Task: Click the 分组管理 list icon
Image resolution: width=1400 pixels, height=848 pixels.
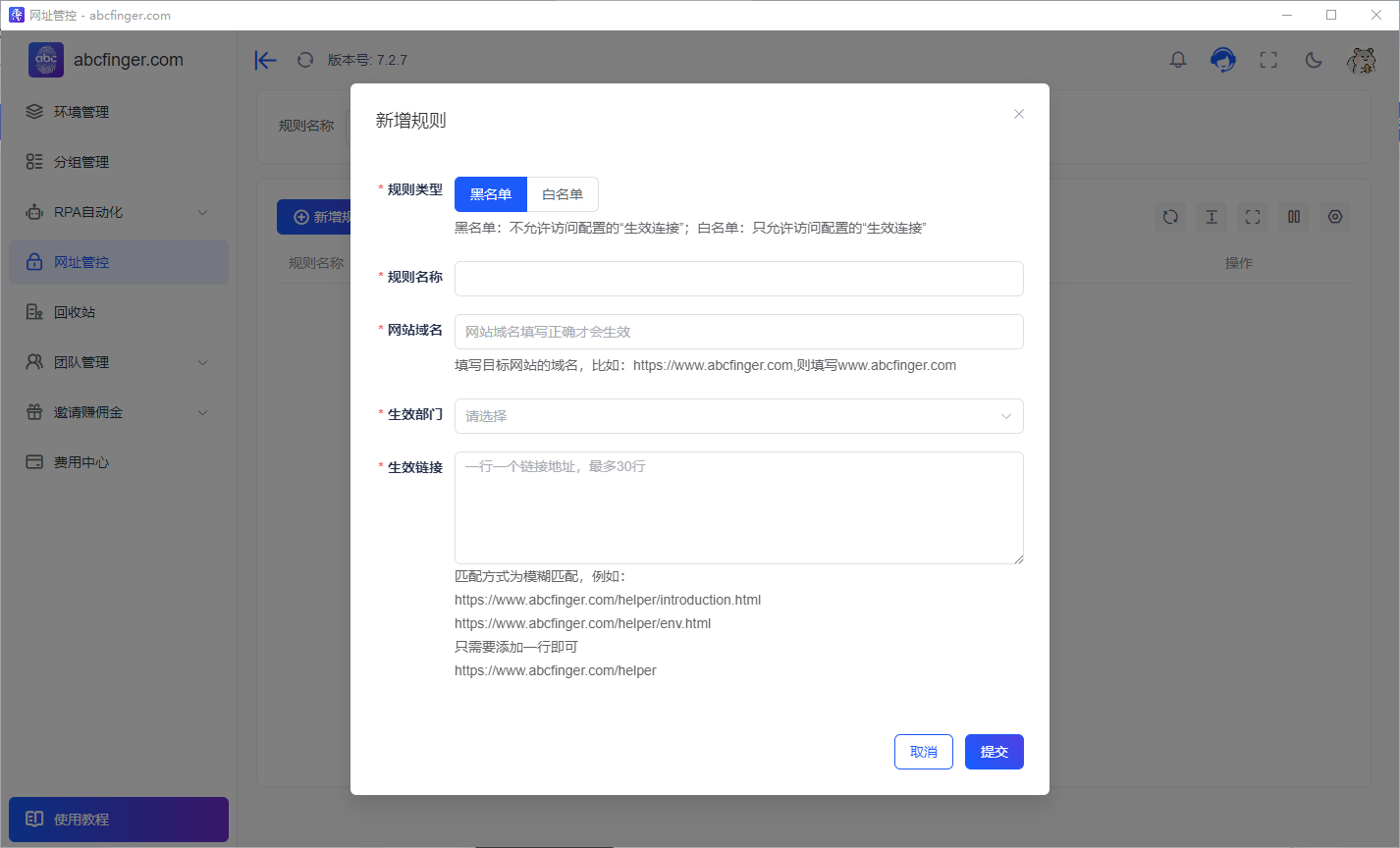Action: [x=34, y=162]
